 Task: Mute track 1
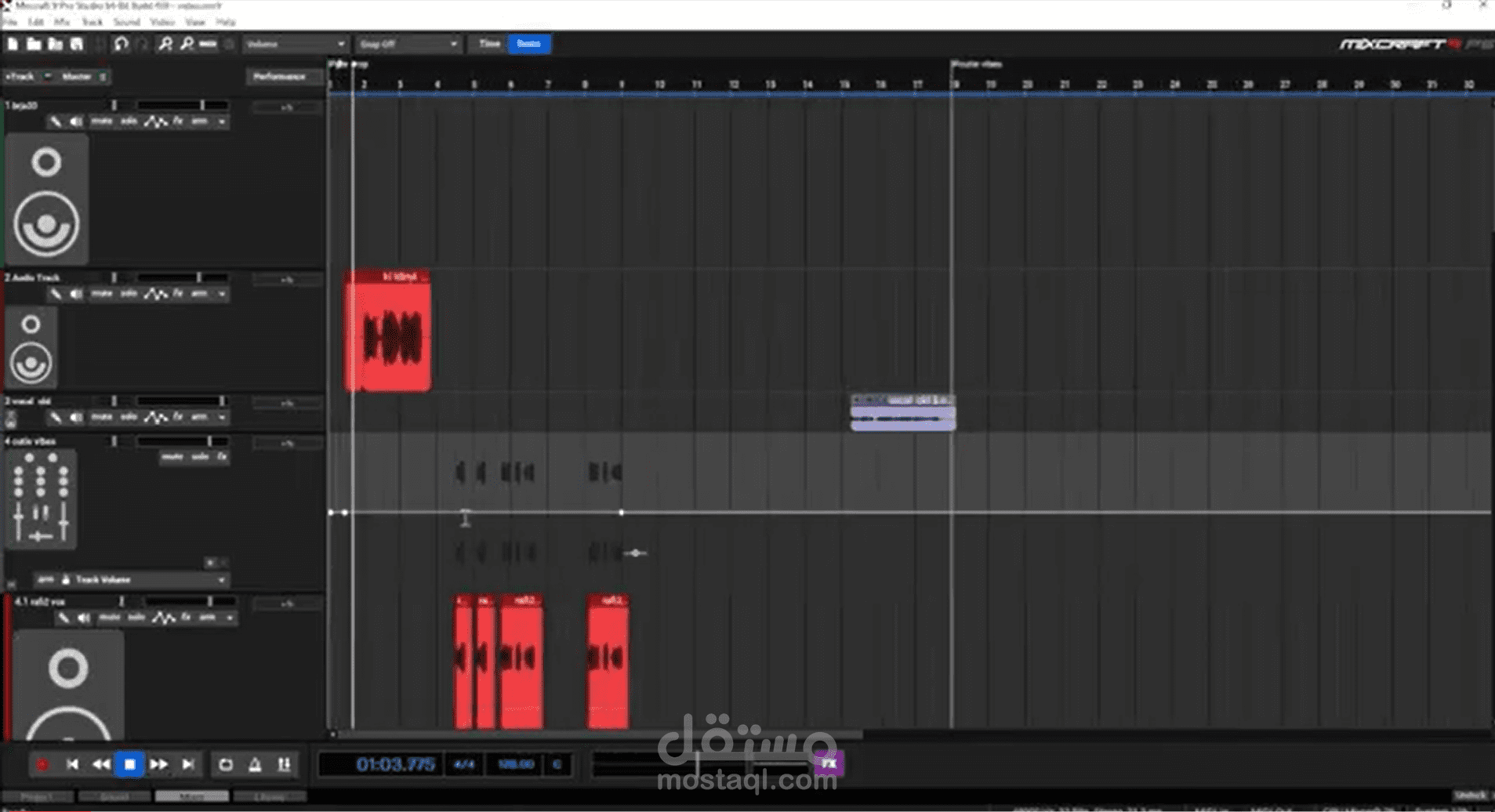(102, 121)
